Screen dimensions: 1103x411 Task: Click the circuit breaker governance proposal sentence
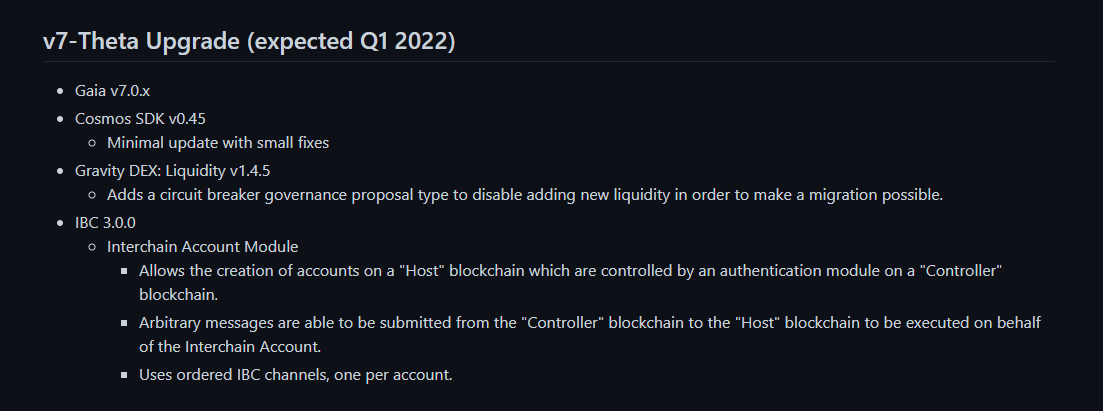525,195
